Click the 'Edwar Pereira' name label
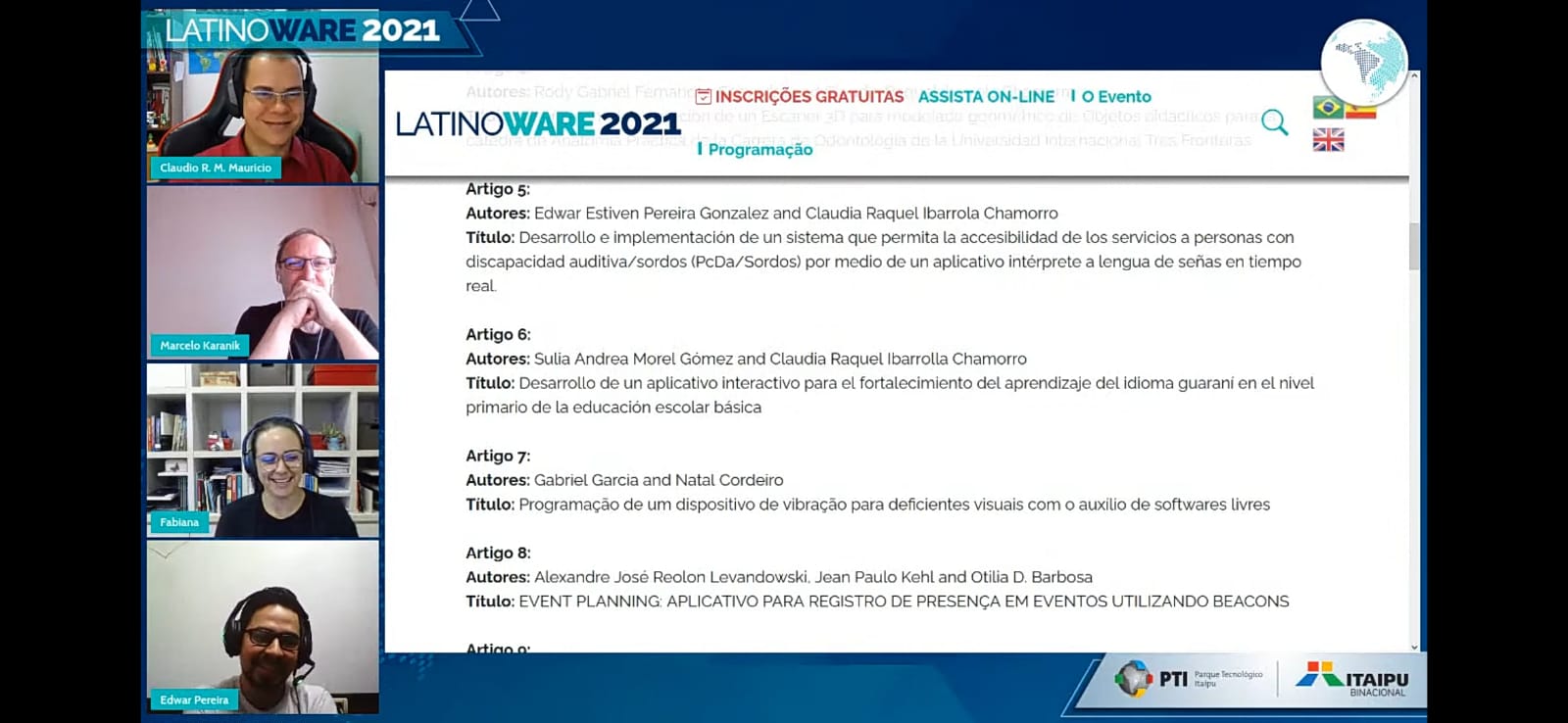 (194, 699)
